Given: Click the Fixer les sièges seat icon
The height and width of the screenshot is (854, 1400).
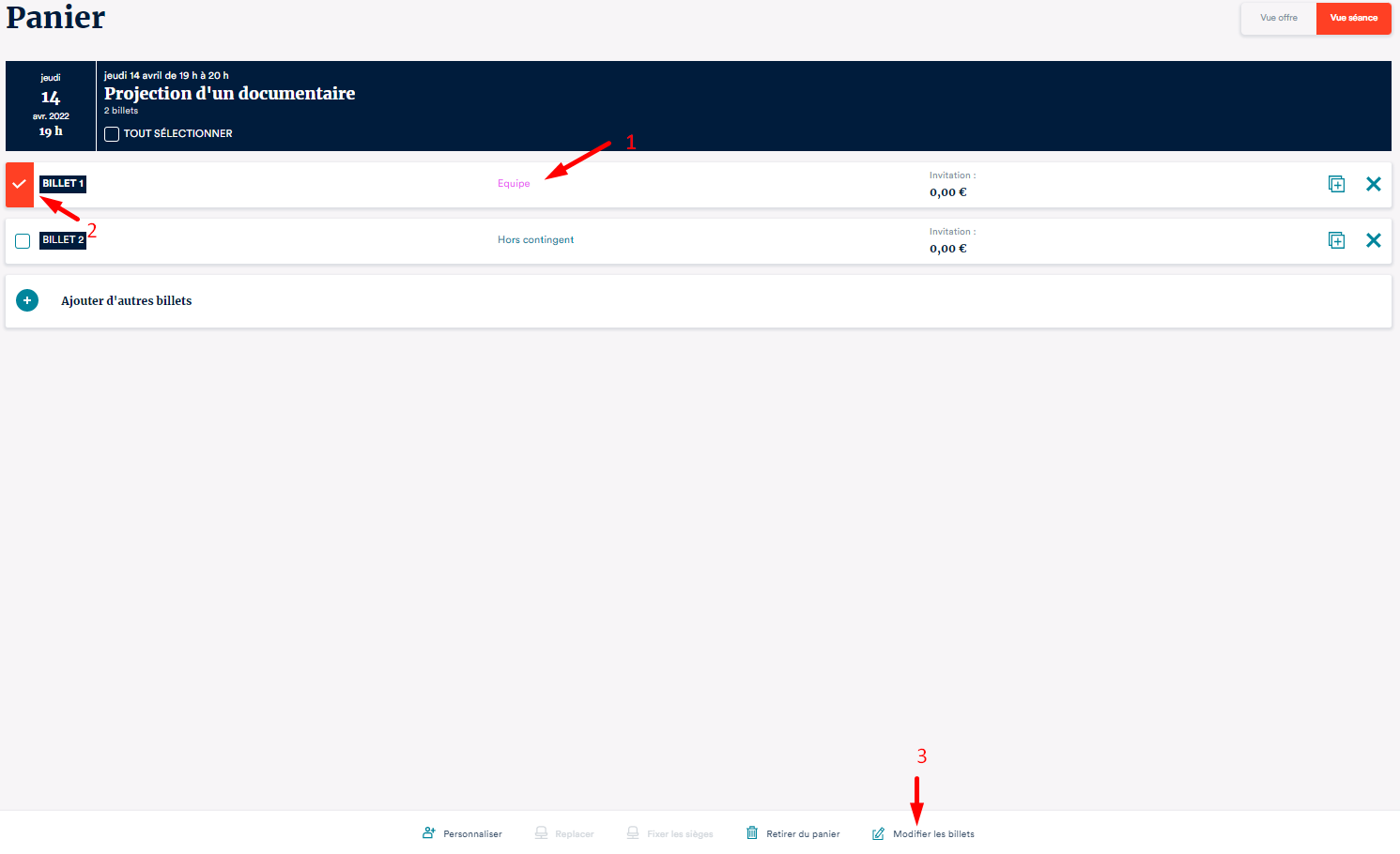Looking at the screenshot, I should (x=633, y=833).
